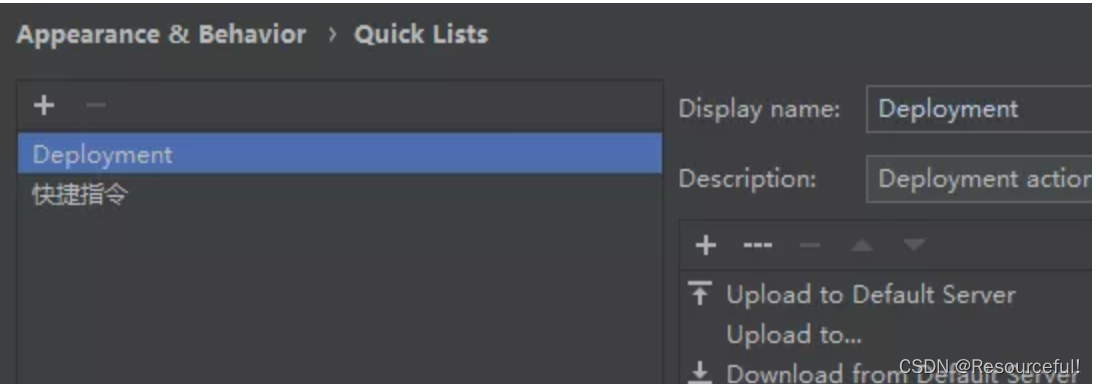Remove selected action from the actions toolbar

809,246
